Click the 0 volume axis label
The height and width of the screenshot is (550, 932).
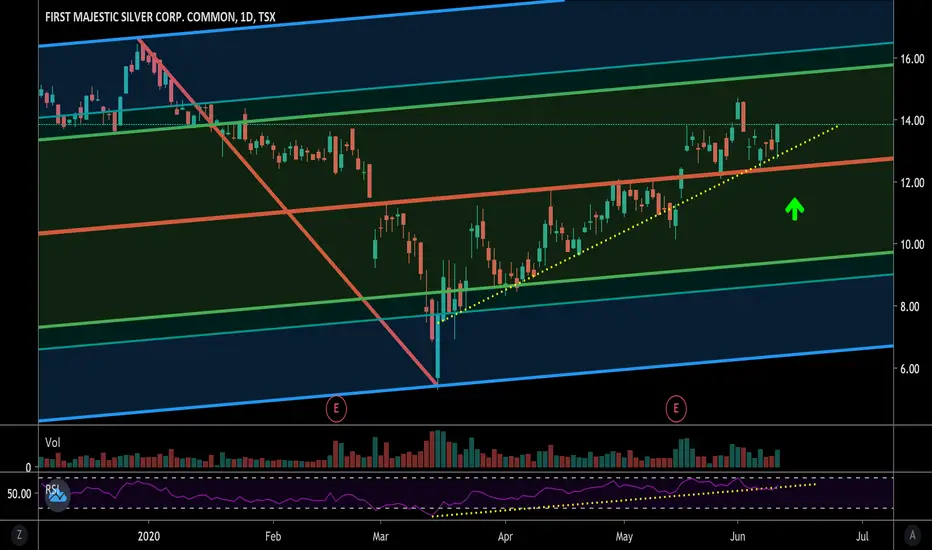28,468
